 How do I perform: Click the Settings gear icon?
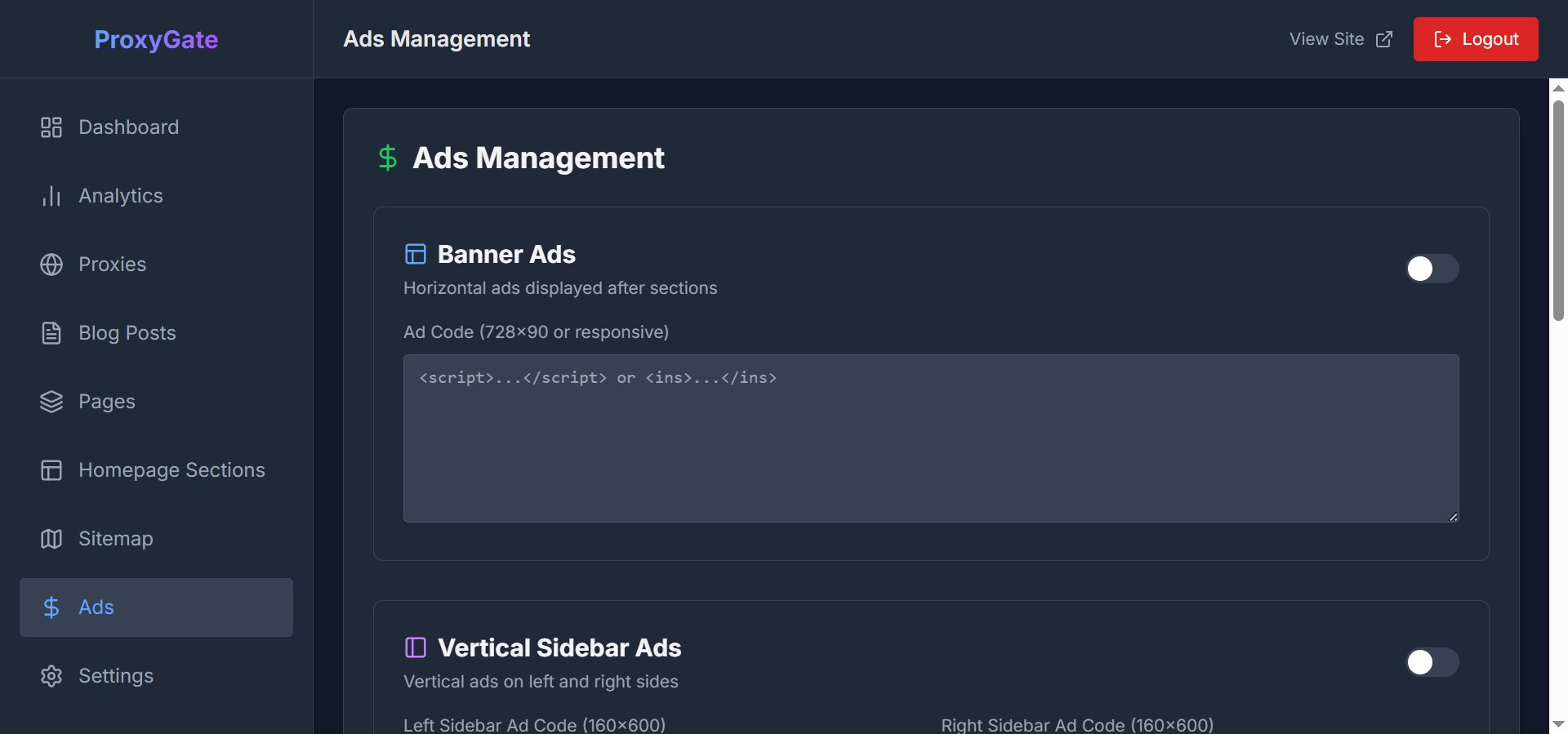(x=51, y=676)
